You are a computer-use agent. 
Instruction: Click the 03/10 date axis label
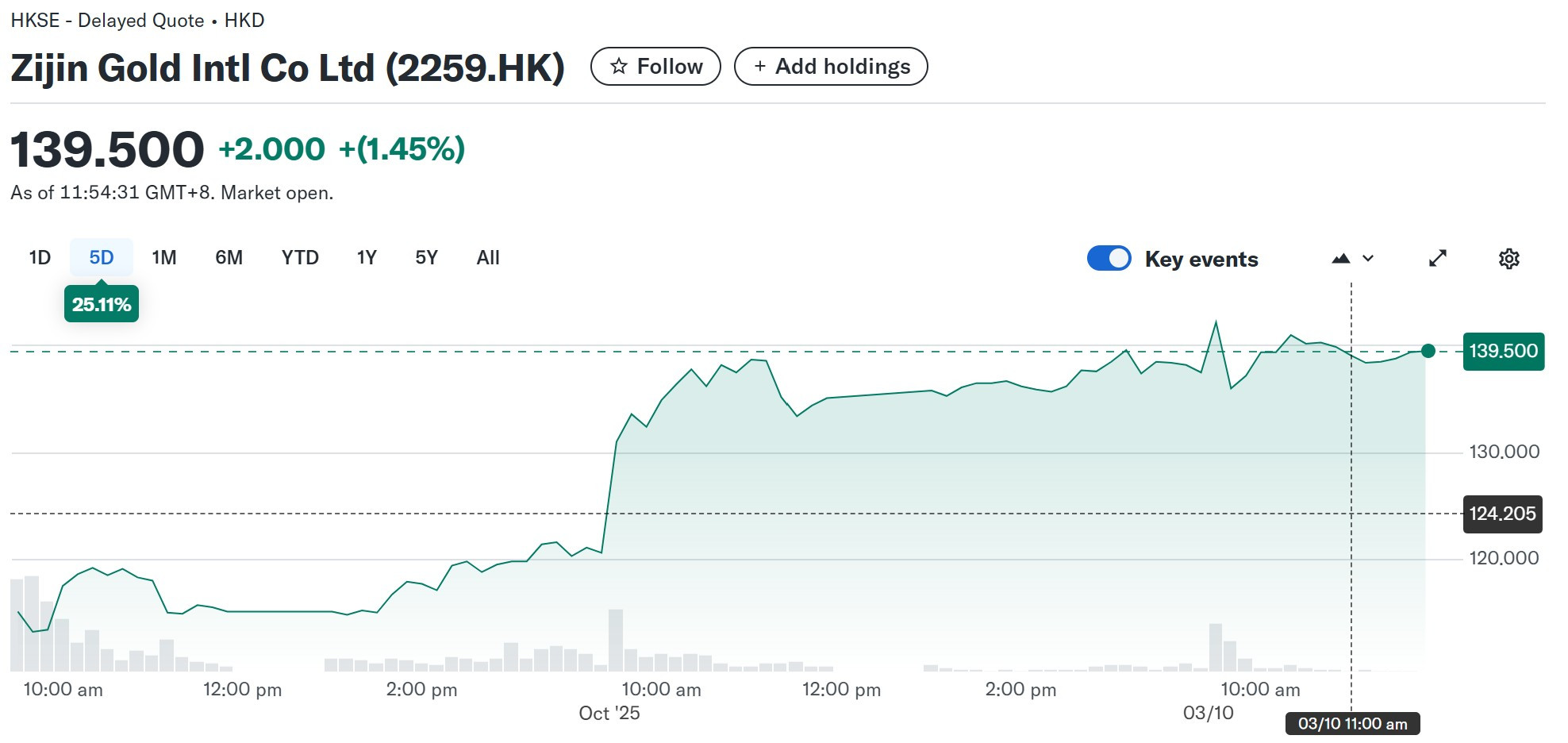[x=1209, y=713]
